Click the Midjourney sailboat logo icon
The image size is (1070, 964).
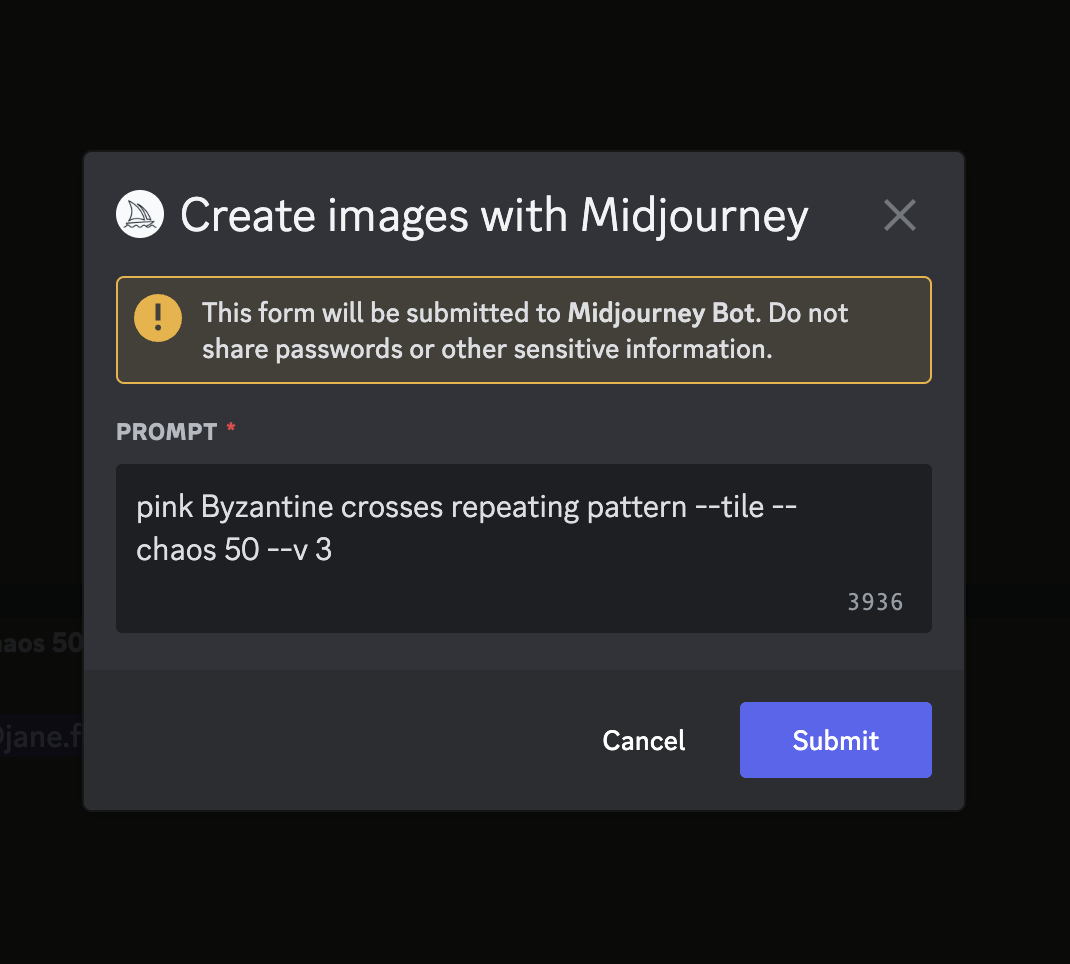140,214
